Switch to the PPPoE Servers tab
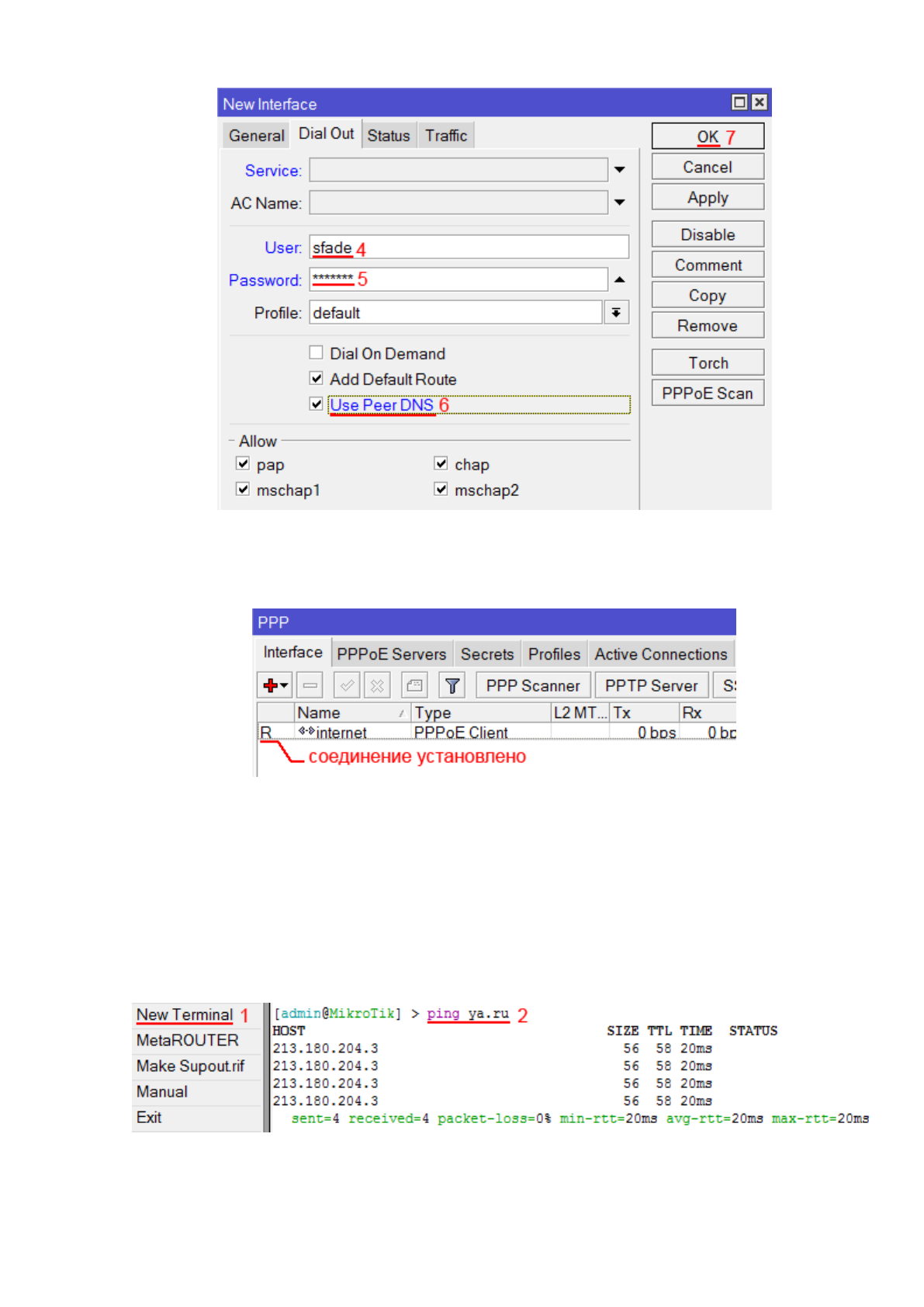Screen dimensions: 924x1307 point(391,654)
